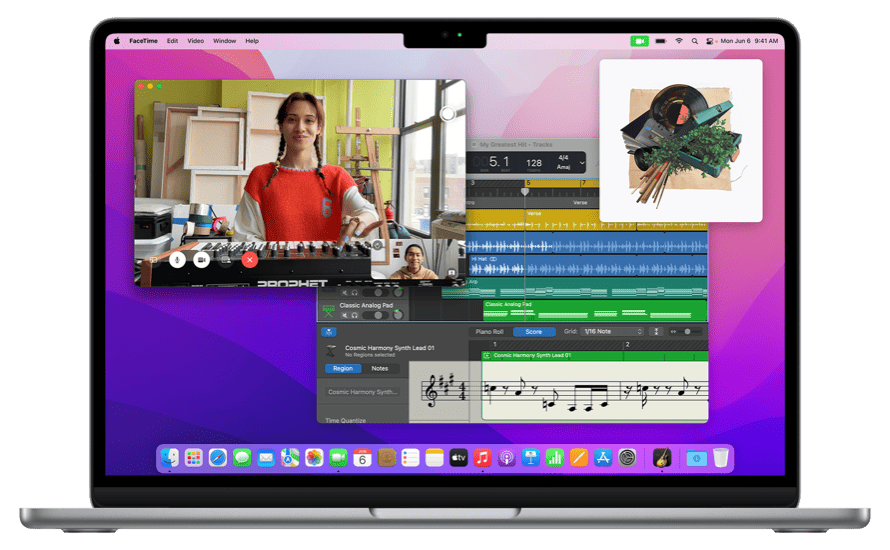Open Photos from the Dock
Viewport: 890px width, 550px height.
coord(314,457)
